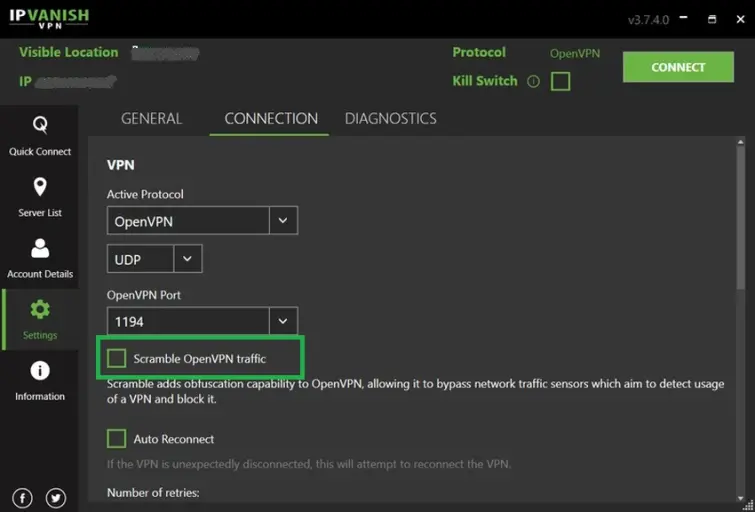755x512 pixels.
Task: Expand the Active Protocol dropdown arrow
Action: pyautogui.click(x=283, y=221)
